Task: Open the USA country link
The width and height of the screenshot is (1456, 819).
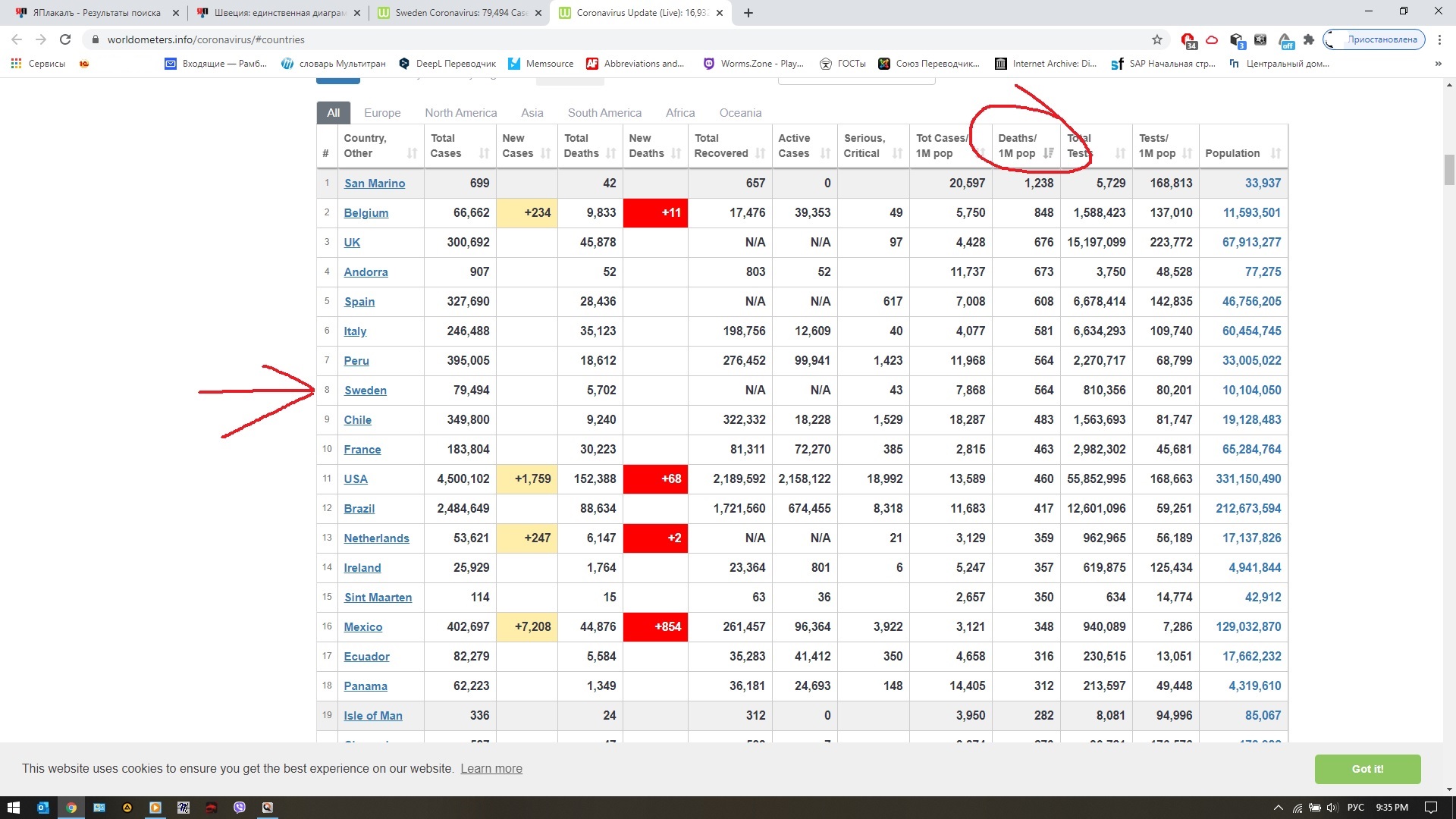Action: pos(356,479)
